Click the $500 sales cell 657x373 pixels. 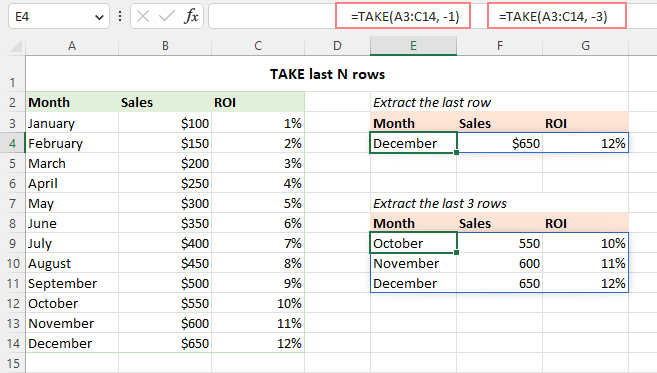click(x=165, y=283)
